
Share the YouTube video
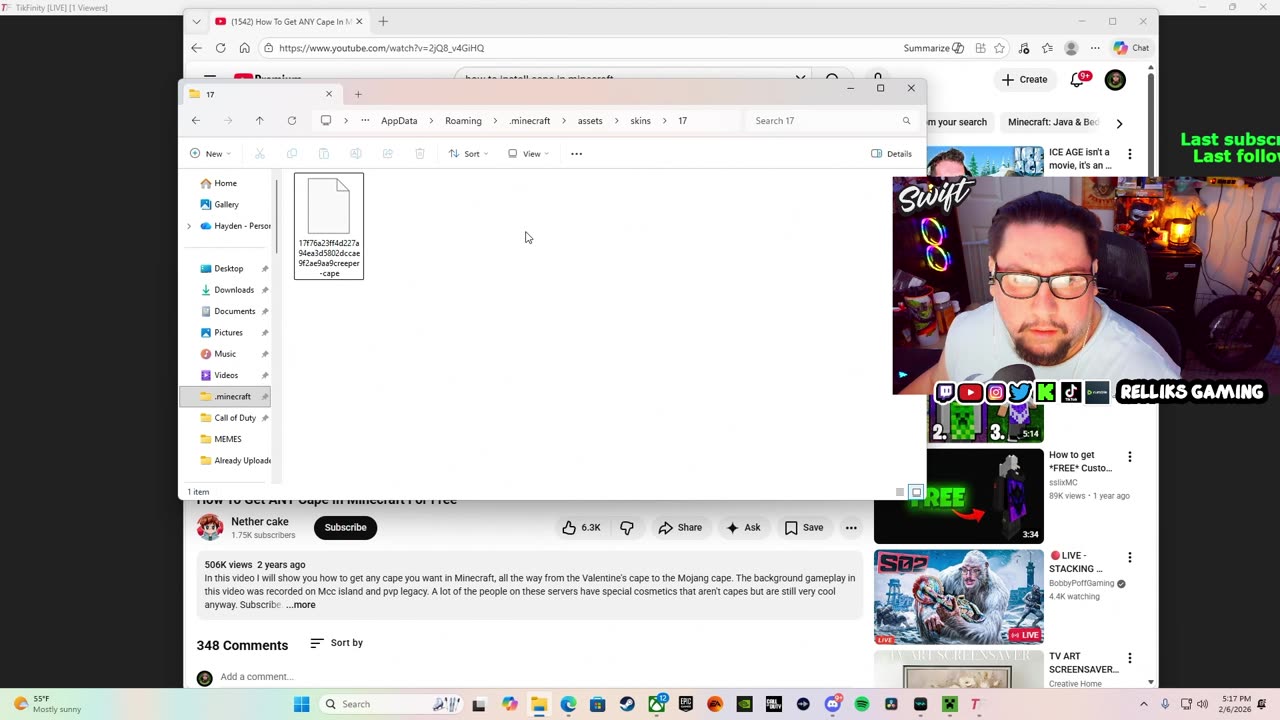point(680,528)
